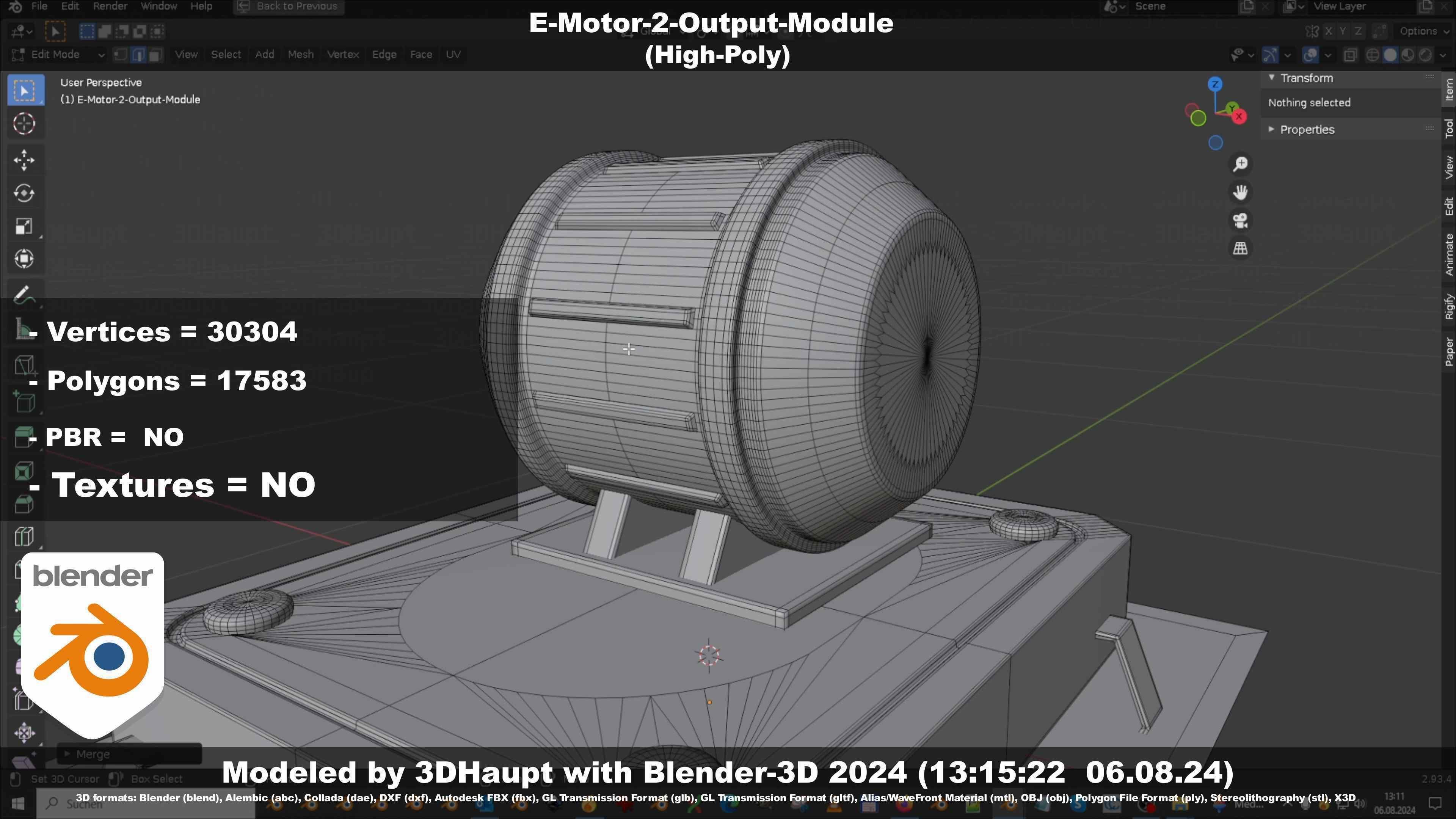Open editor type dropdown in header

coord(22,31)
